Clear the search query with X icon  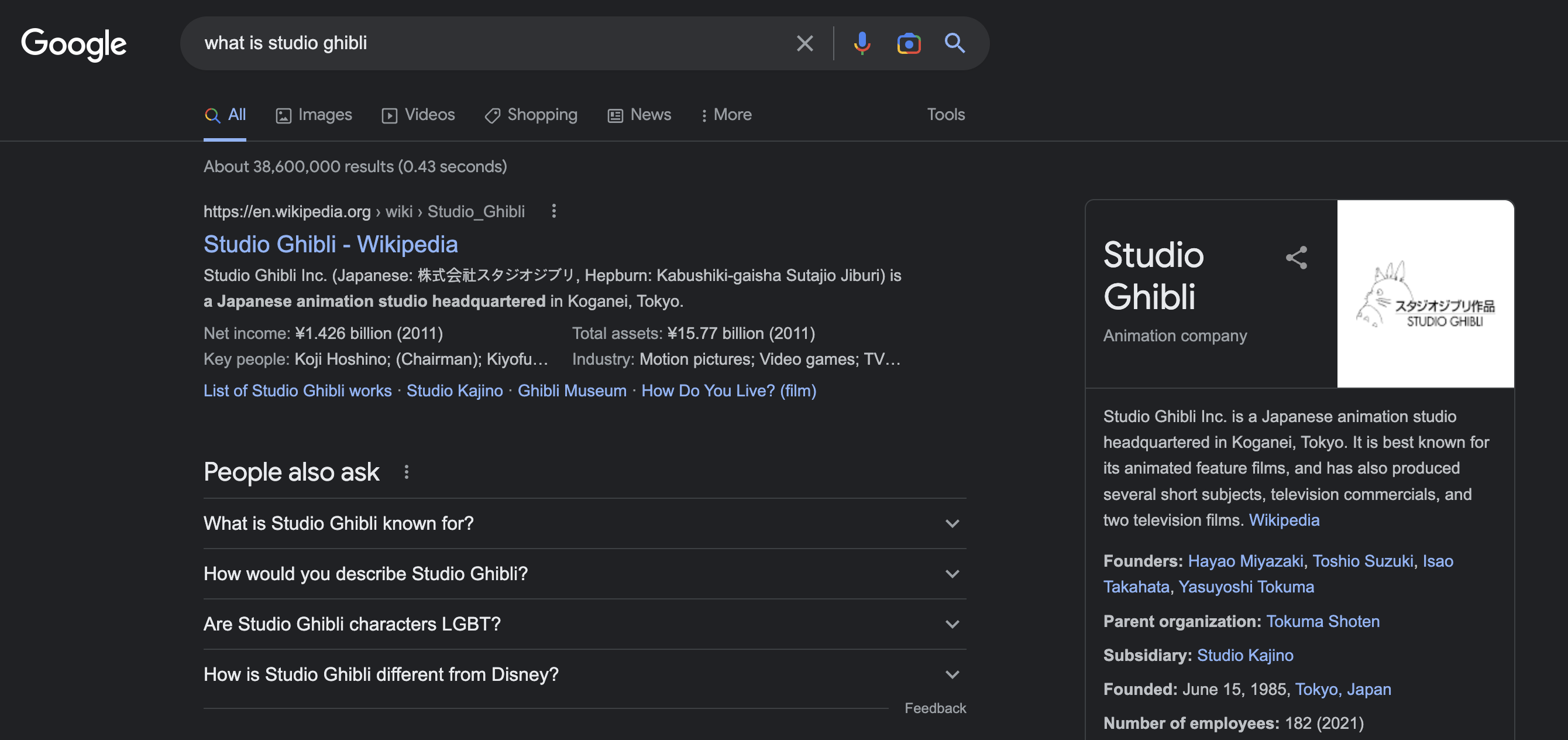tap(804, 43)
